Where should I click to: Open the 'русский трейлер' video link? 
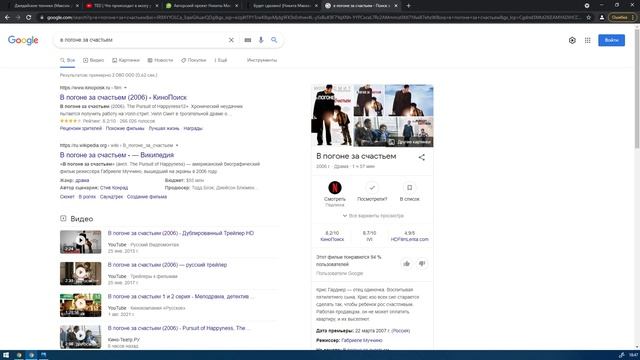(x=167, y=264)
